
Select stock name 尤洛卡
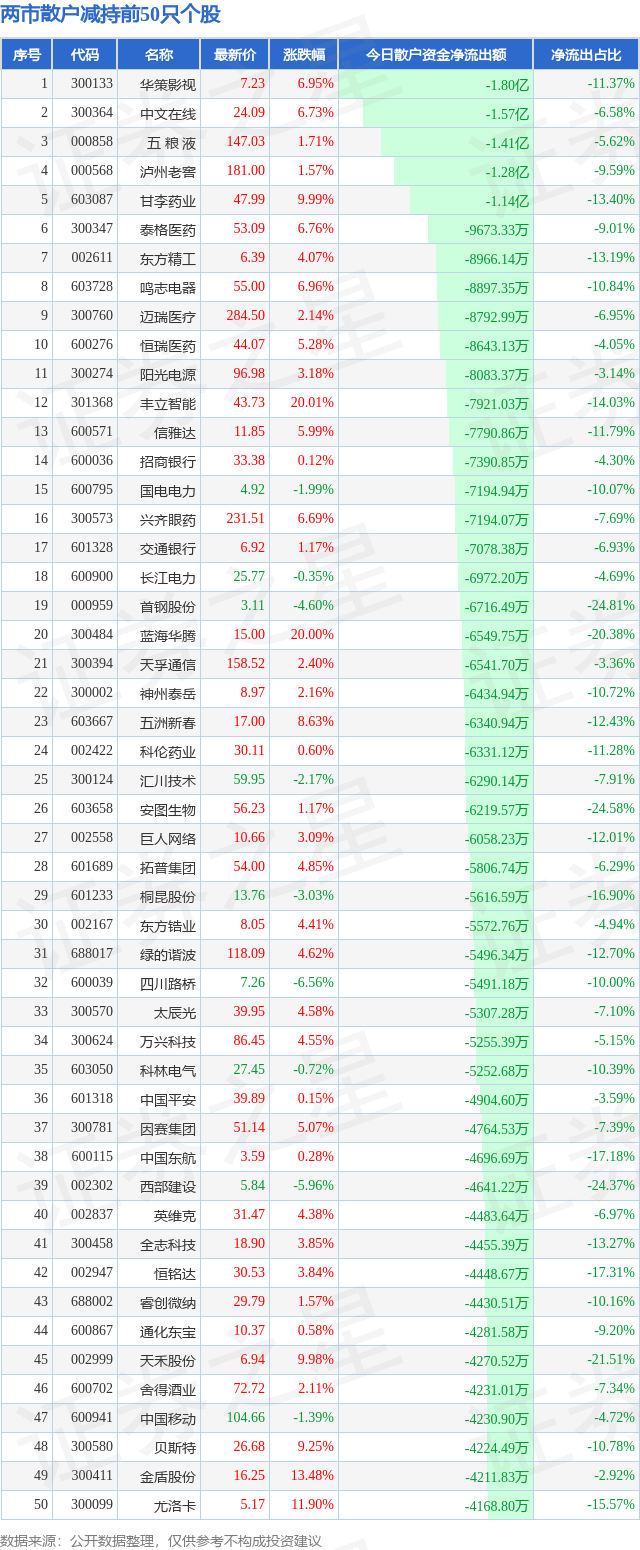point(175,1506)
